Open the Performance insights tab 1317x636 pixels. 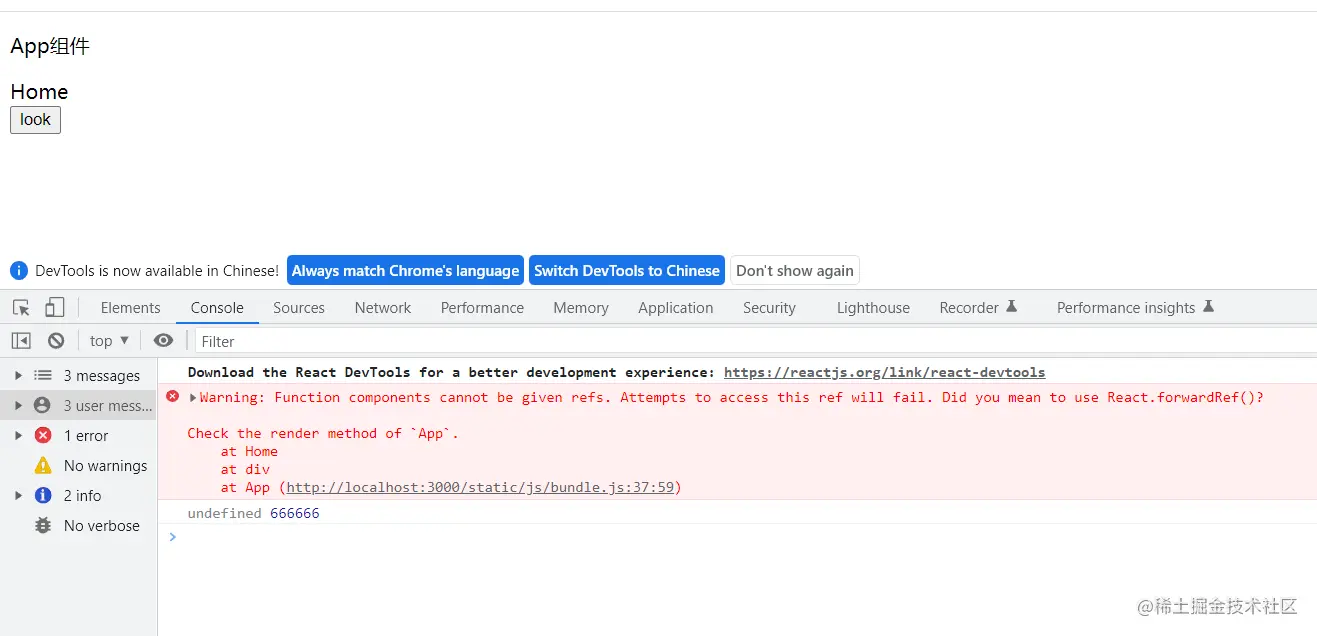(x=1135, y=308)
